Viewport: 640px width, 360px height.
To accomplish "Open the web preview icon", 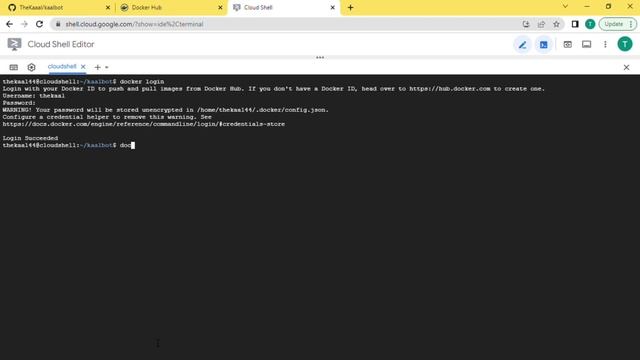I will click(567, 44).
